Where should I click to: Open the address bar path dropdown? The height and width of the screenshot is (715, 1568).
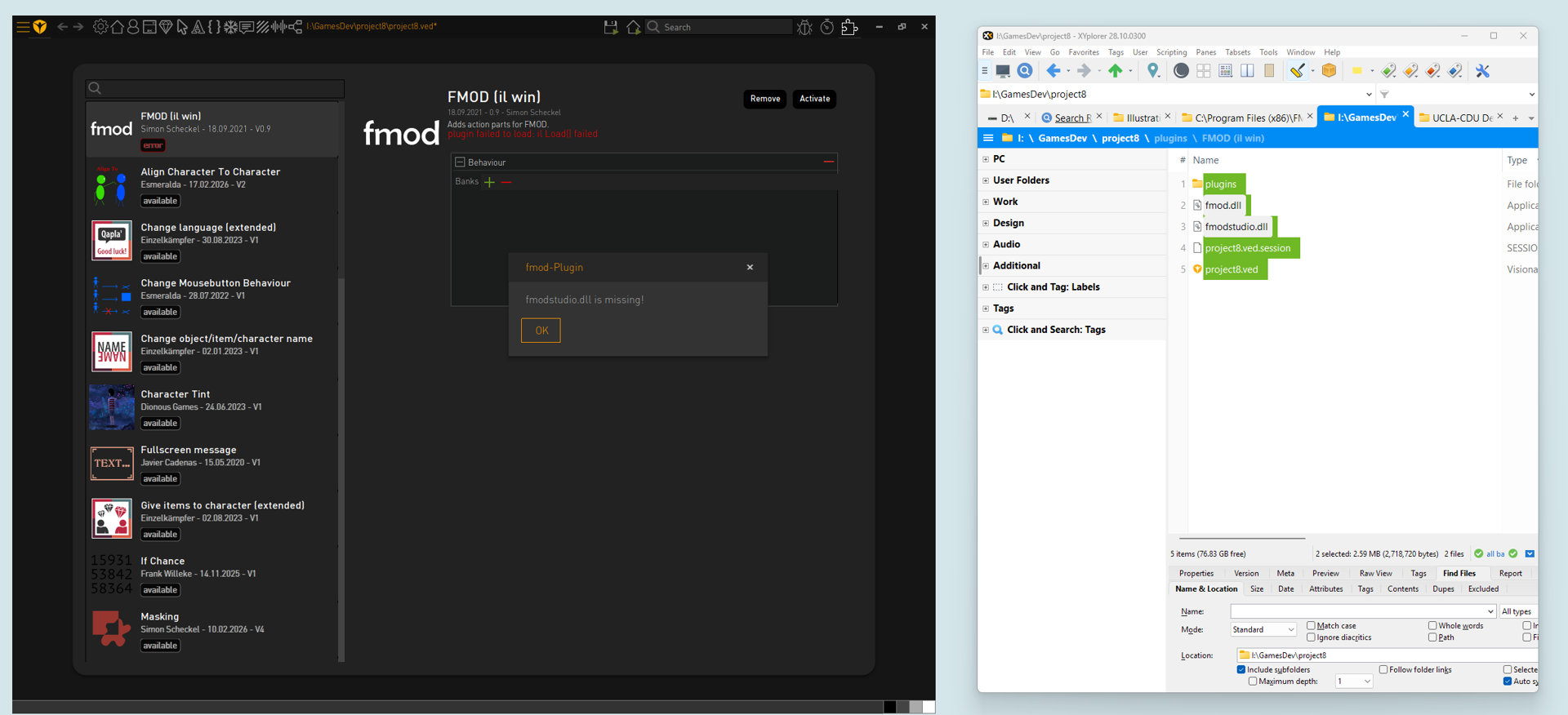coord(1369,95)
